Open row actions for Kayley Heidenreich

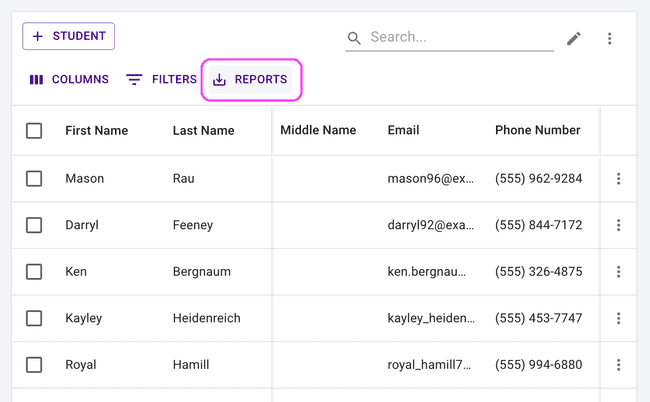click(618, 318)
